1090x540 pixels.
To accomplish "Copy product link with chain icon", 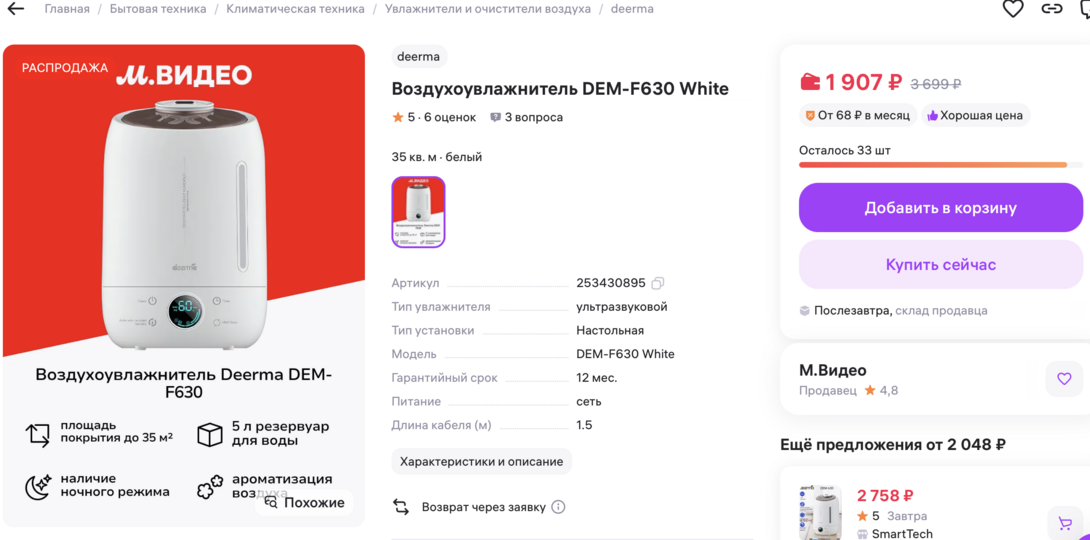I will click(x=1051, y=9).
